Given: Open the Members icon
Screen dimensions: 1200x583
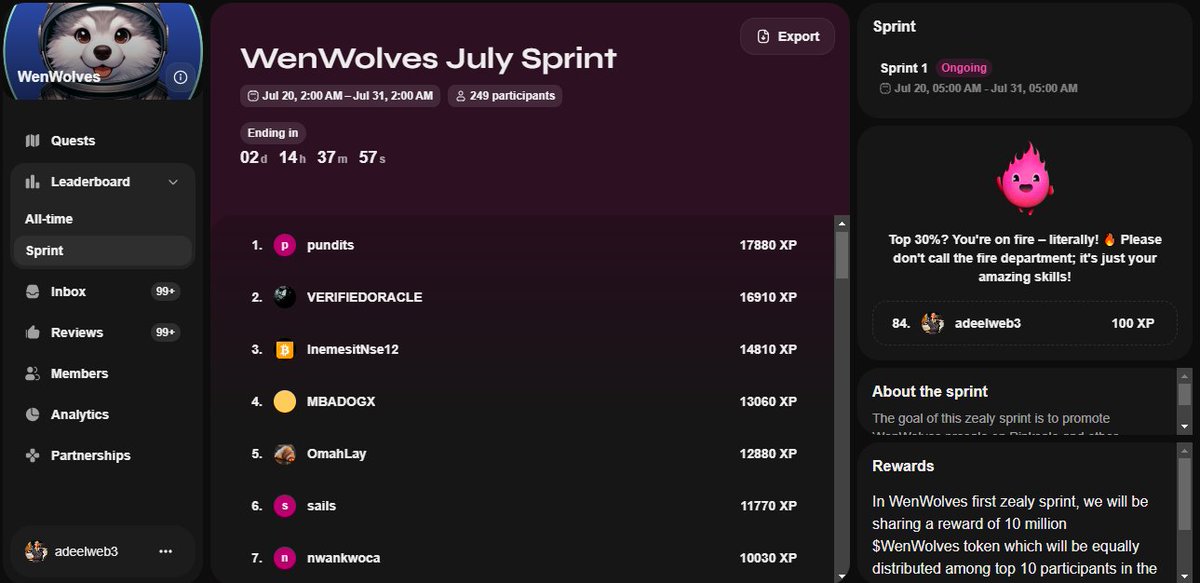Looking at the screenshot, I should click(34, 373).
